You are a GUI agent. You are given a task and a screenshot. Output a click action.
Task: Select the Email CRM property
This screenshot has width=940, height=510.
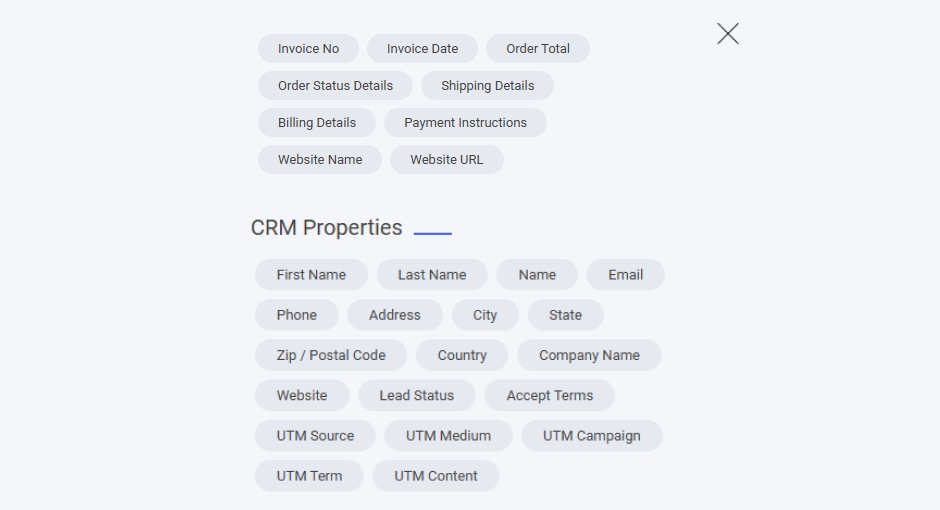625,275
